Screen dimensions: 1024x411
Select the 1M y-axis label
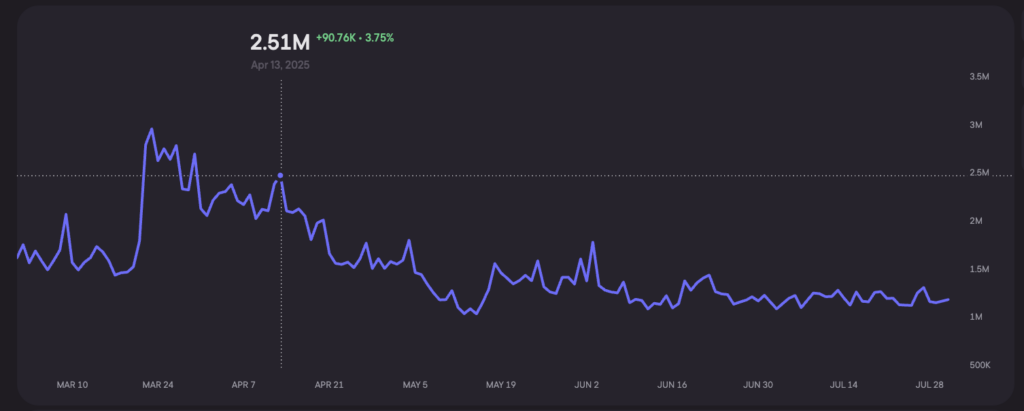click(979, 317)
